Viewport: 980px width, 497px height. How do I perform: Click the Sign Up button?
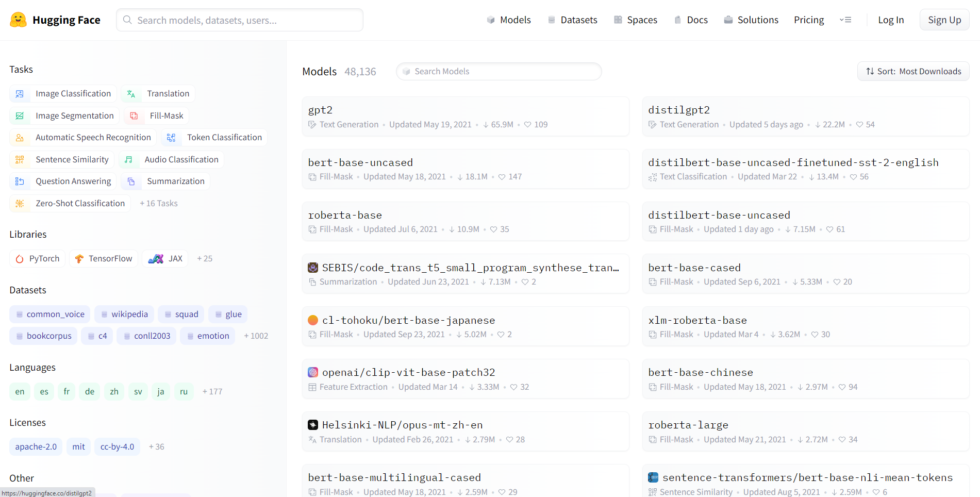coord(944,20)
